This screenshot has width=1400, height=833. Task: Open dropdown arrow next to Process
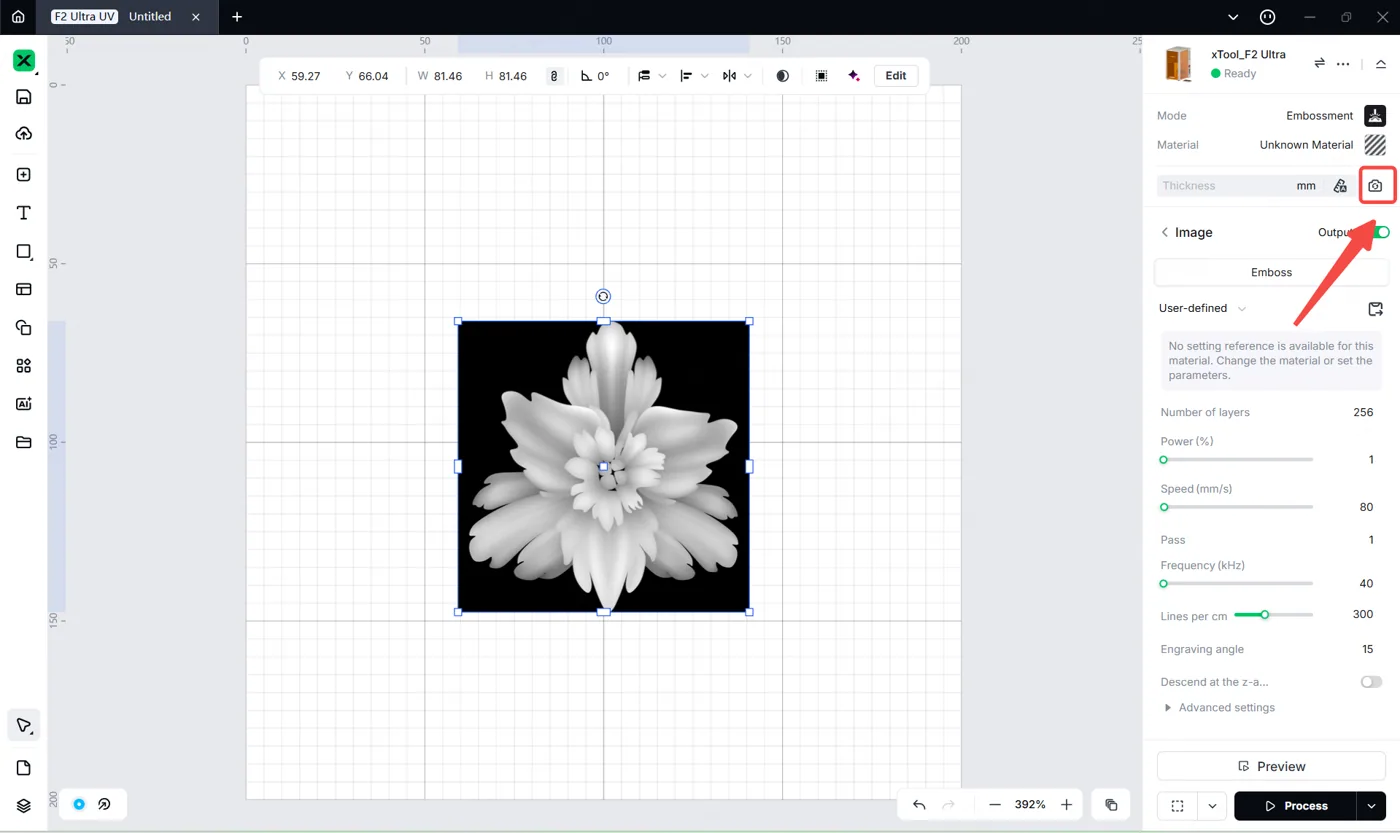pyautogui.click(x=1371, y=806)
